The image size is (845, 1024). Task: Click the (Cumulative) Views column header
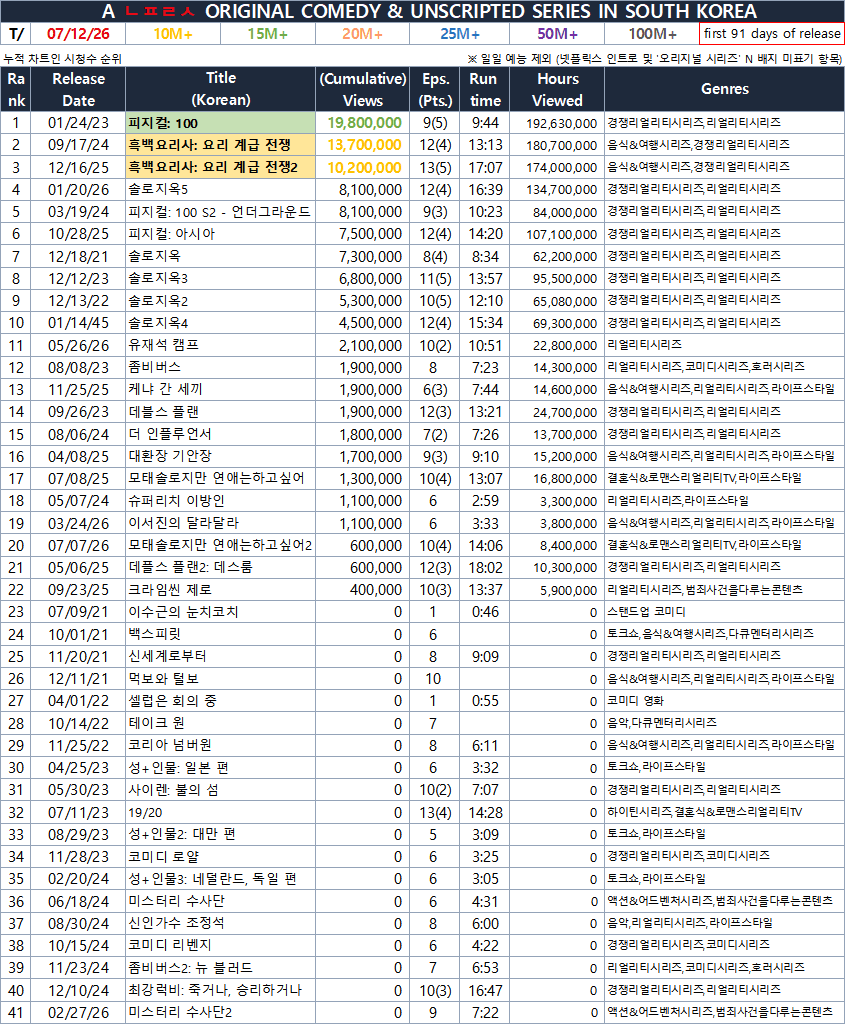pyautogui.click(x=362, y=89)
